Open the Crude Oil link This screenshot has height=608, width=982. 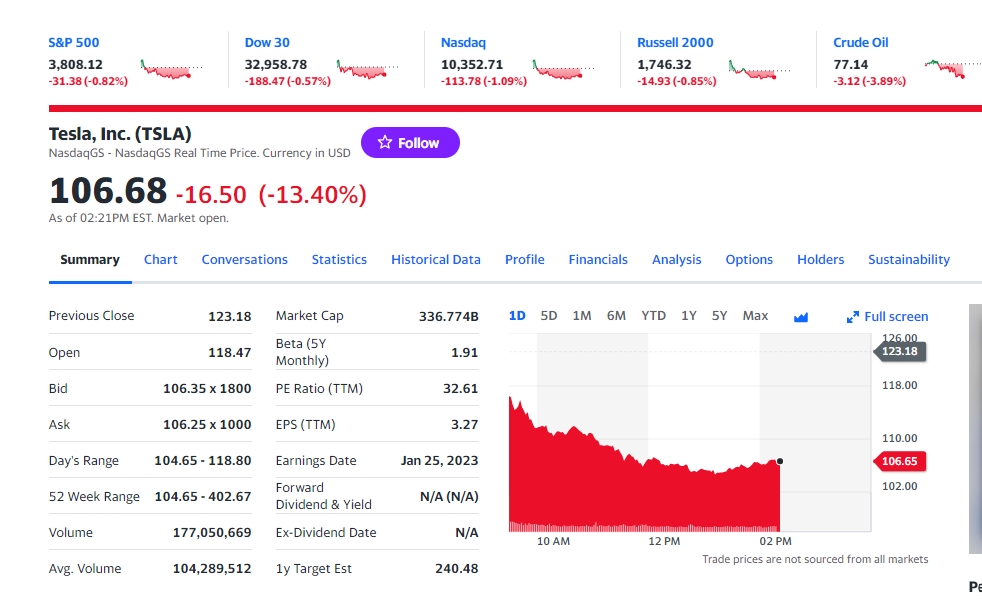[x=860, y=43]
